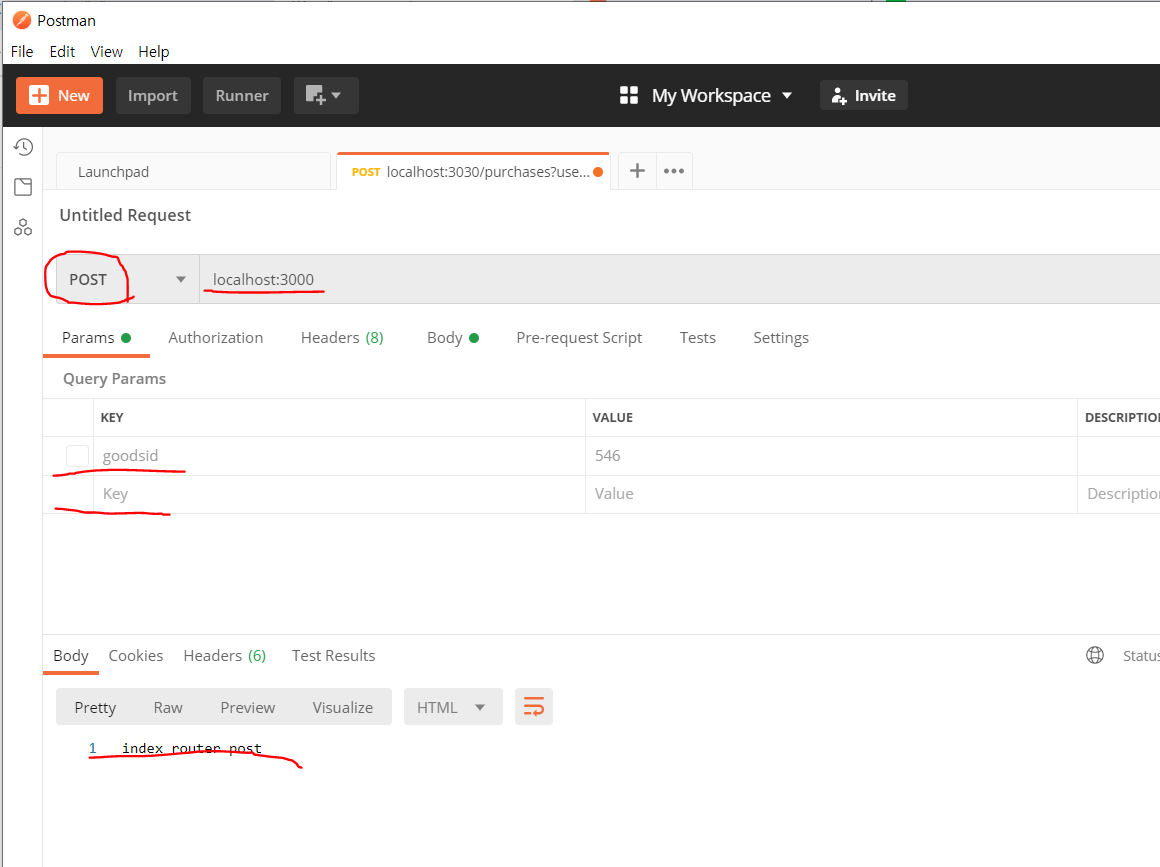Click the empty Value placeholder field
Screen dimensions: 1160x867
point(831,494)
